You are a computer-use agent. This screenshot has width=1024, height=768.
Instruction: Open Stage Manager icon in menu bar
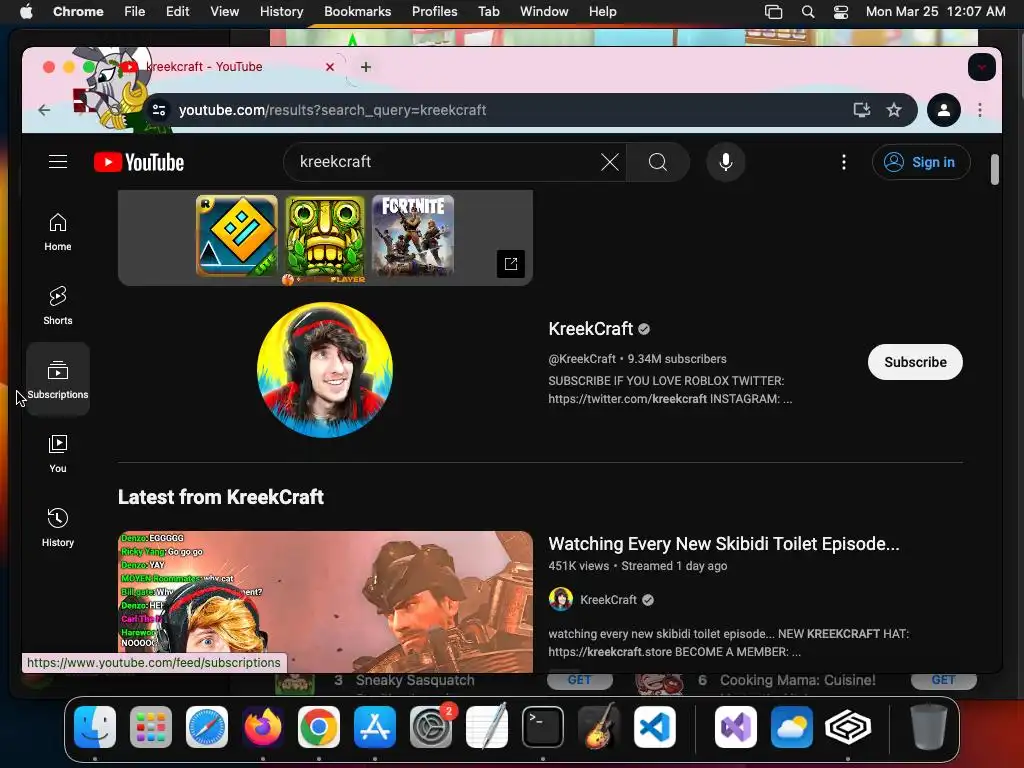click(x=773, y=12)
